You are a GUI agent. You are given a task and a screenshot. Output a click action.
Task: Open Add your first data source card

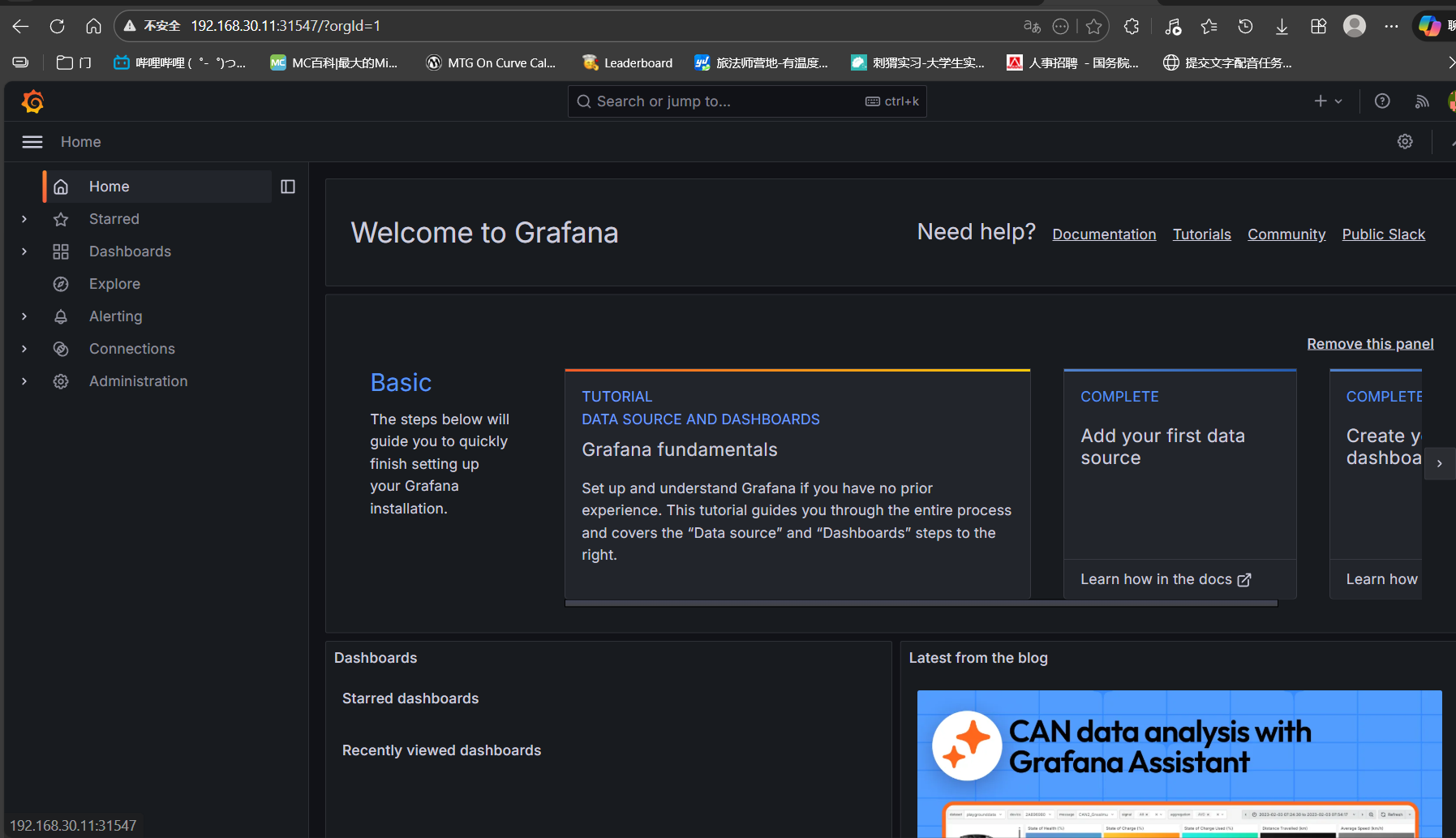click(1179, 483)
